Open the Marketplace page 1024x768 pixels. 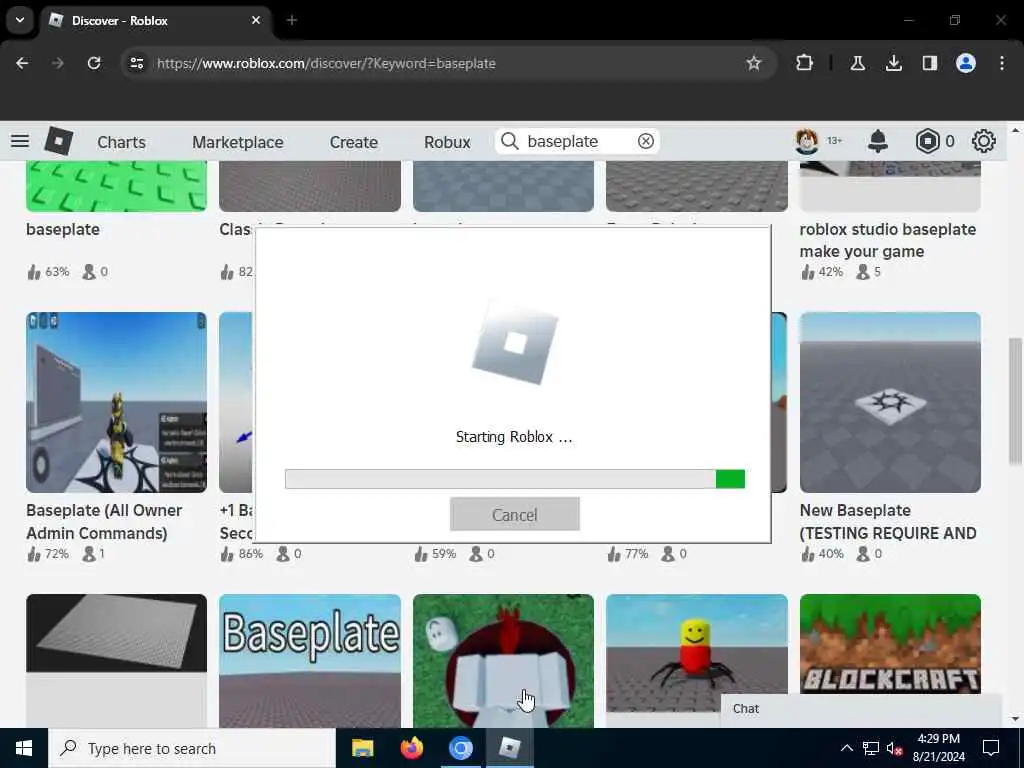click(238, 142)
